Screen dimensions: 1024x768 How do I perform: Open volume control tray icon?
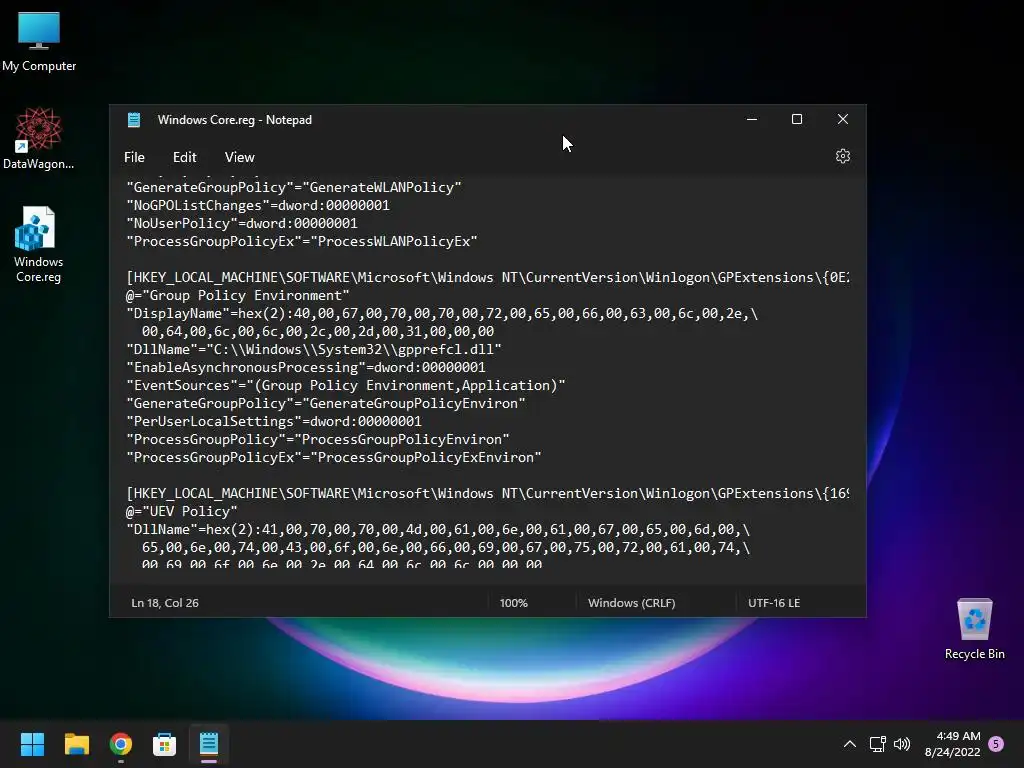902,744
